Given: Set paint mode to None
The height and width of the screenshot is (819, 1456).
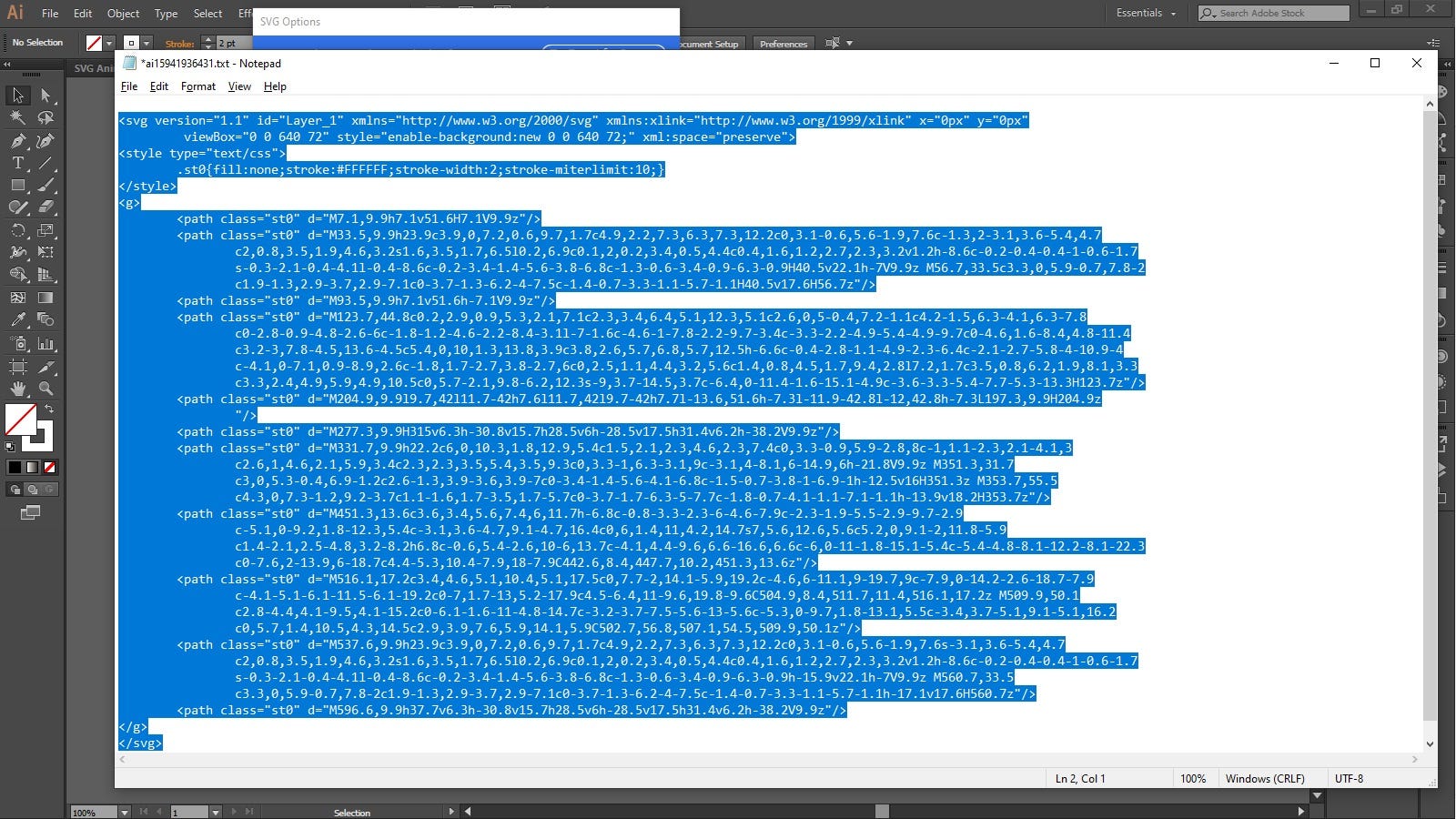Looking at the screenshot, I should 50,468.
